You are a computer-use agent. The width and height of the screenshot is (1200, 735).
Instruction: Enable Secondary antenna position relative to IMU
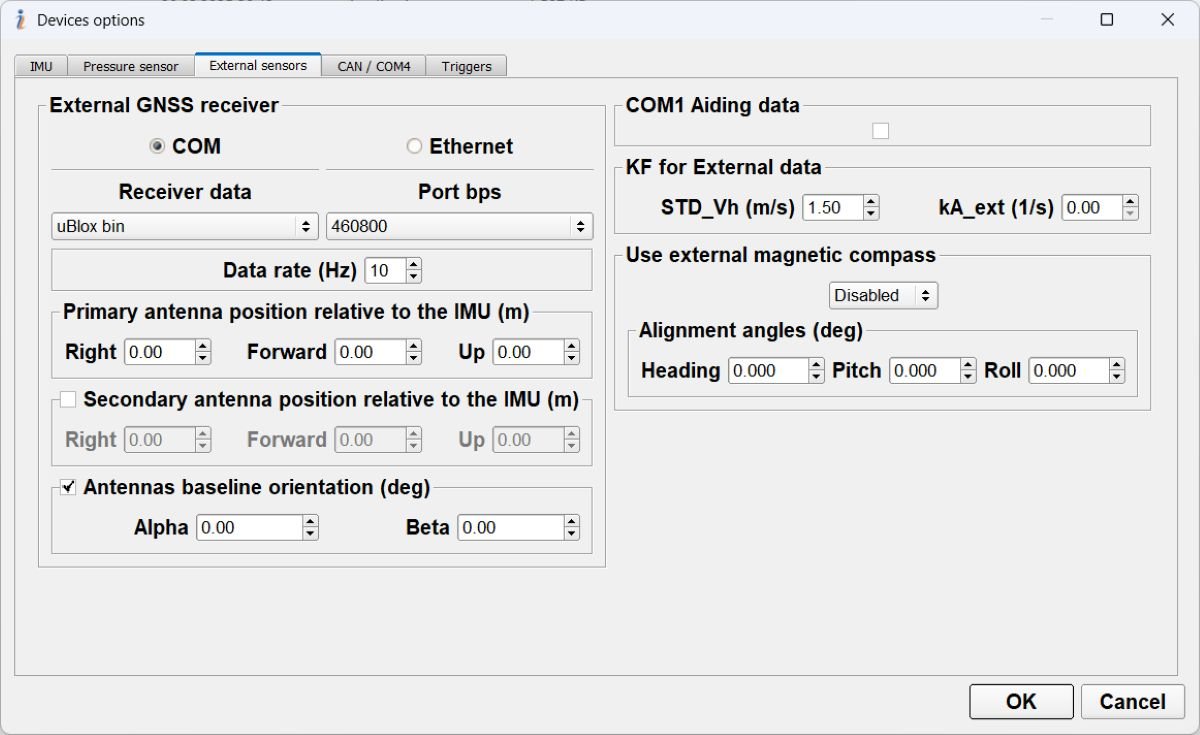[67, 398]
